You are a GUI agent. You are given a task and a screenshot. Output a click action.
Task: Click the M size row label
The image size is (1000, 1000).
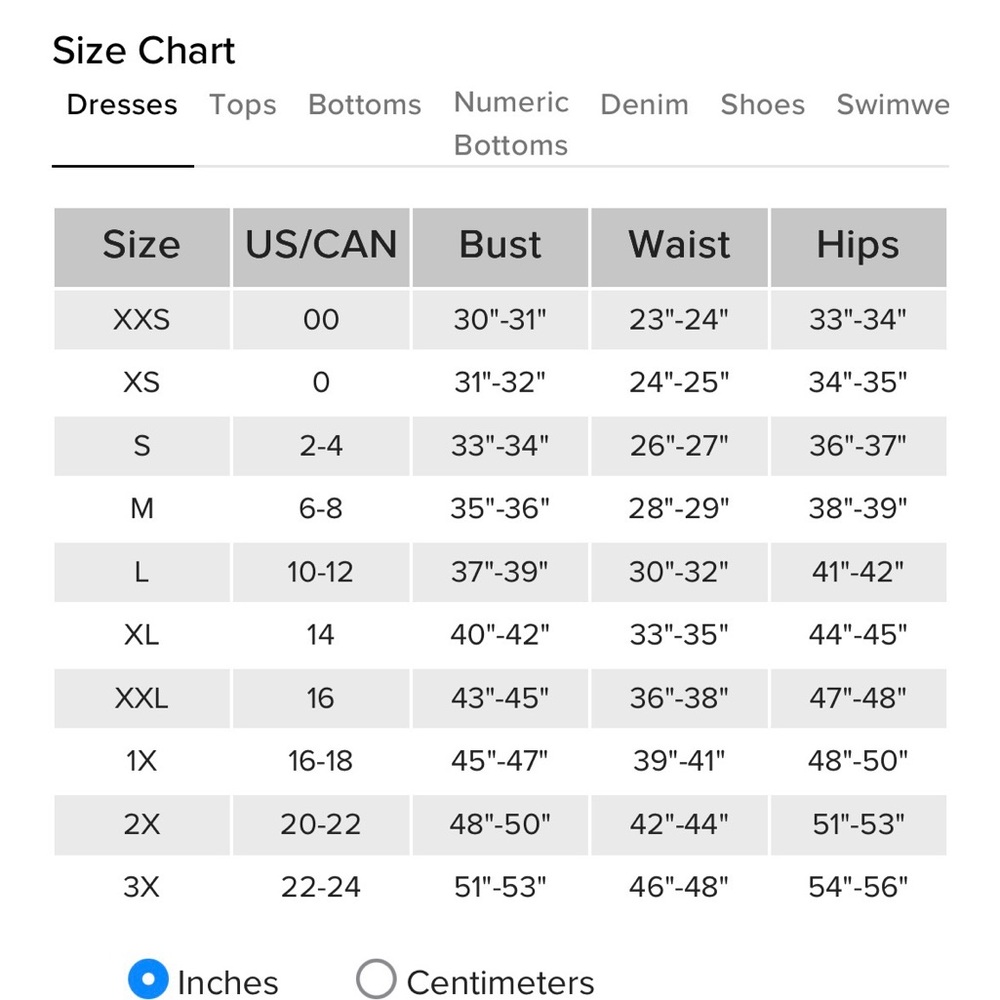pos(142,509)
